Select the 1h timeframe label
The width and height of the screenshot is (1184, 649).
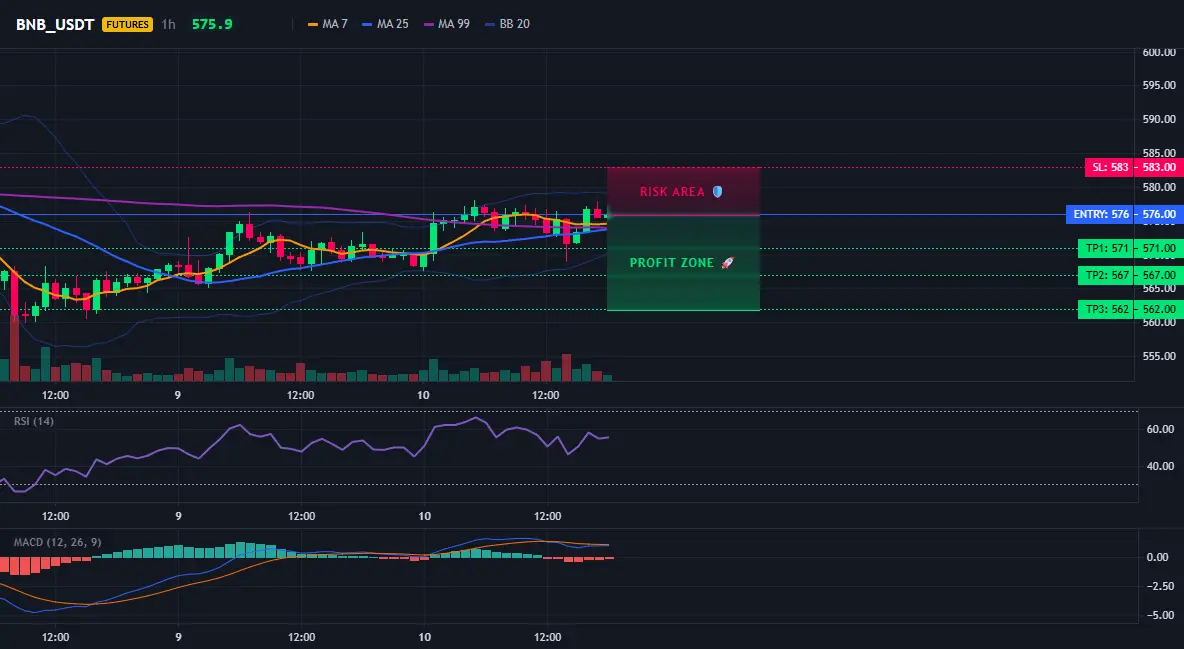click(x=168, y=24)
